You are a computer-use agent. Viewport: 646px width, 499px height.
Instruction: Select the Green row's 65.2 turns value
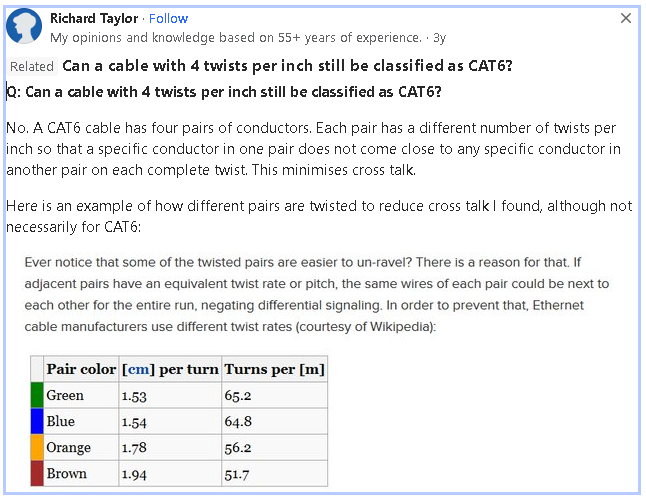pyautogui.click(x=237, y=395)
